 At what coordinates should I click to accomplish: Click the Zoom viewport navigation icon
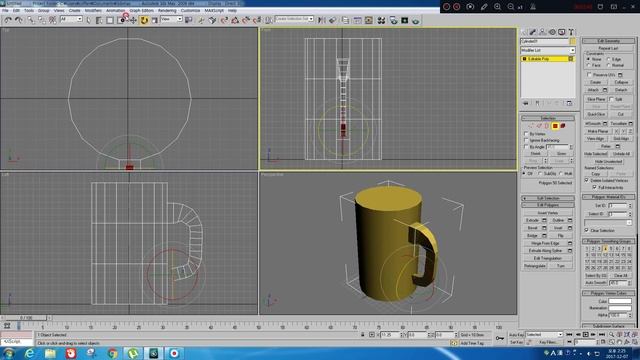pyautogui.click(x=611, y=335)
